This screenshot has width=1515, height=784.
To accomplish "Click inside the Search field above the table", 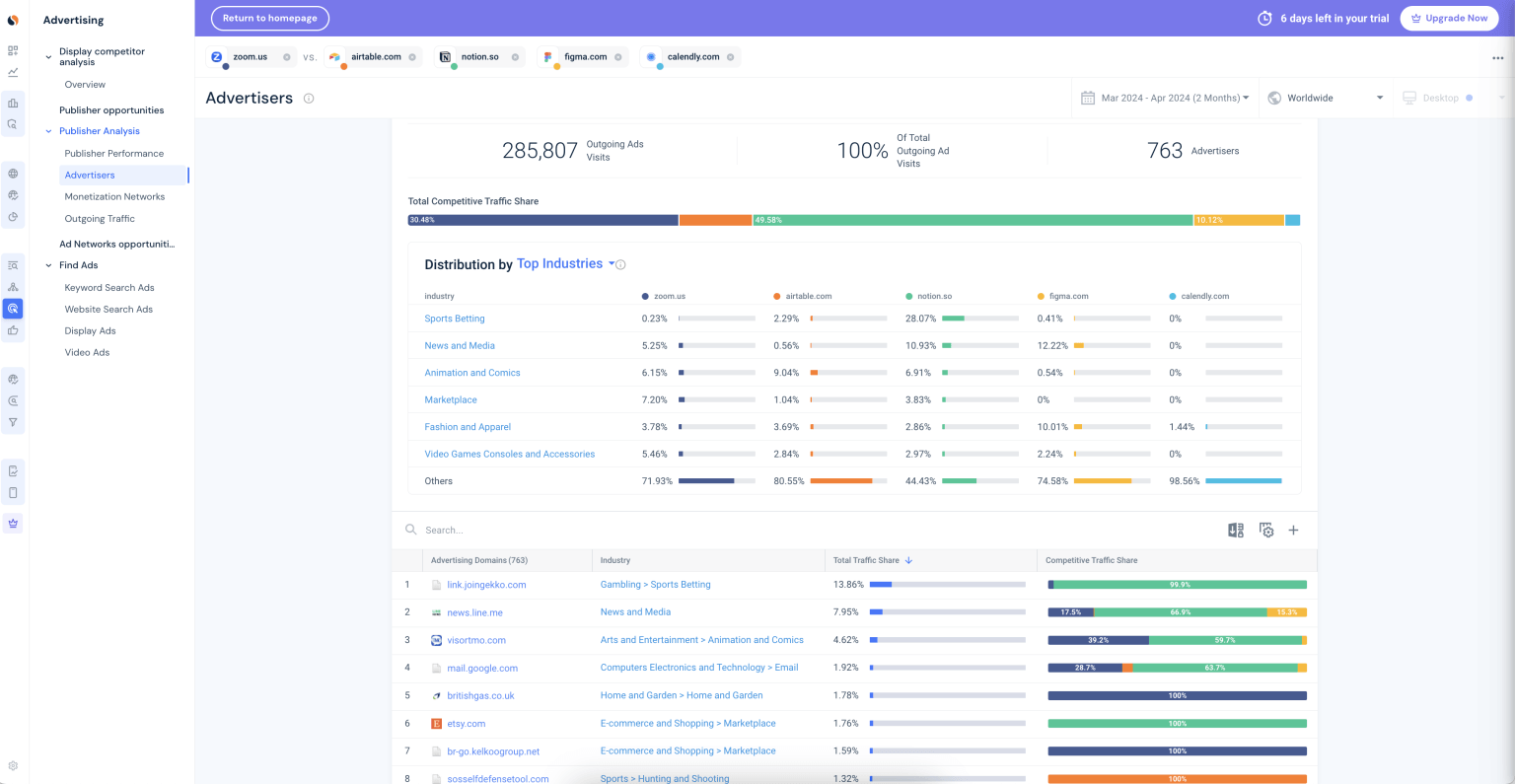I will 493,530.
